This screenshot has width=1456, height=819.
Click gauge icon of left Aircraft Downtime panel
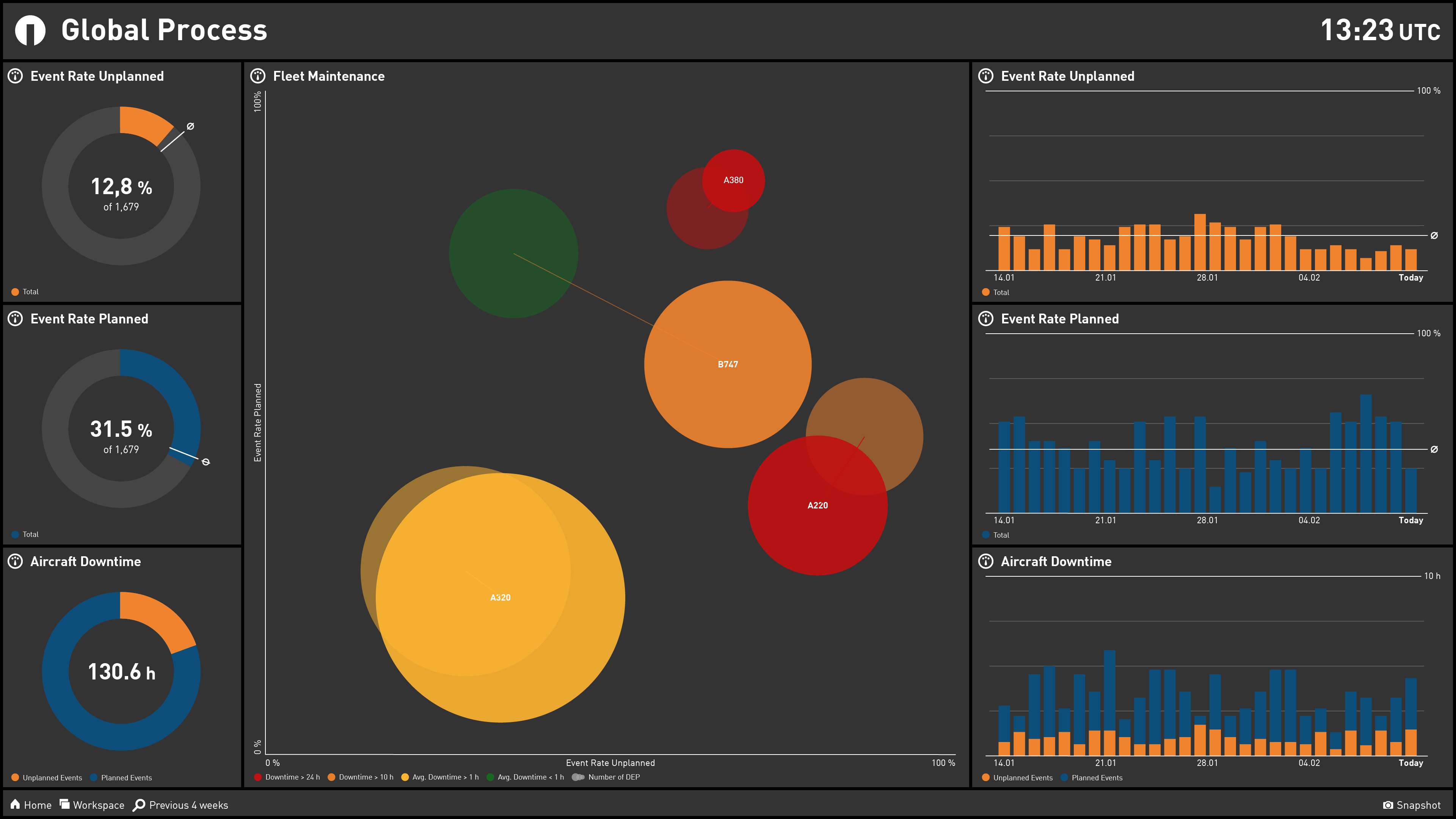pyautogui.click(x=15, y=561)
